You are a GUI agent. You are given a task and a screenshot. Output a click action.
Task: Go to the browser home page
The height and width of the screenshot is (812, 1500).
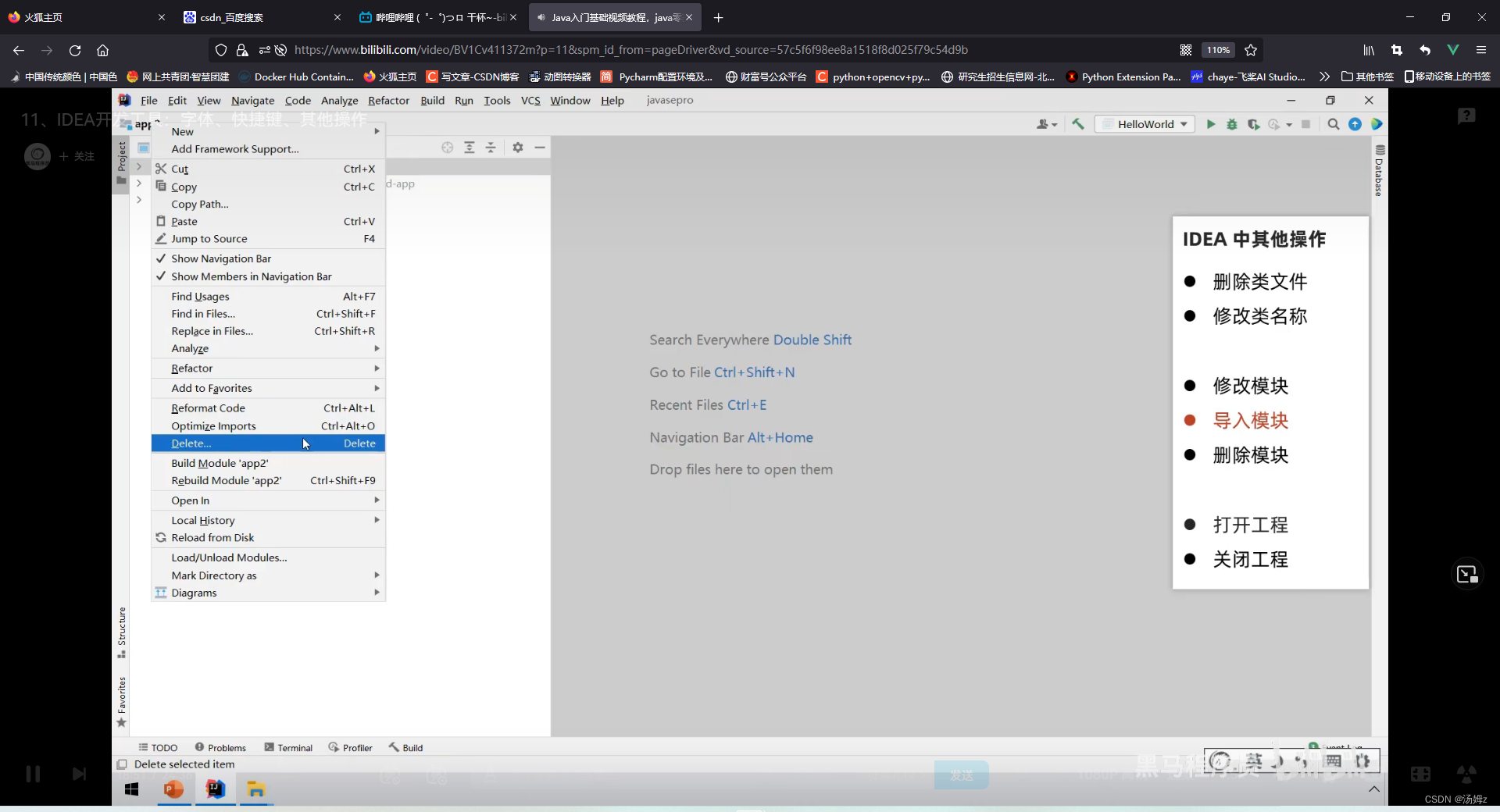(102, 50)
